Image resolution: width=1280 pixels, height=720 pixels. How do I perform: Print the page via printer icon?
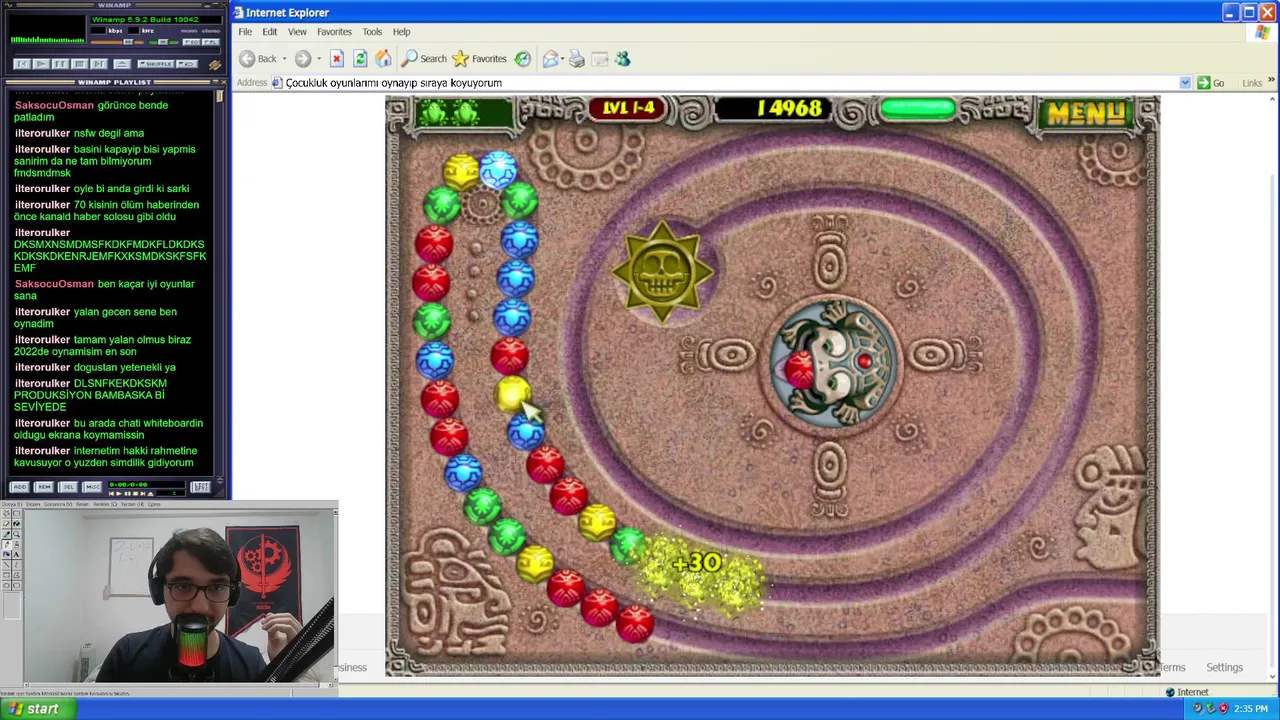(577, 59)
